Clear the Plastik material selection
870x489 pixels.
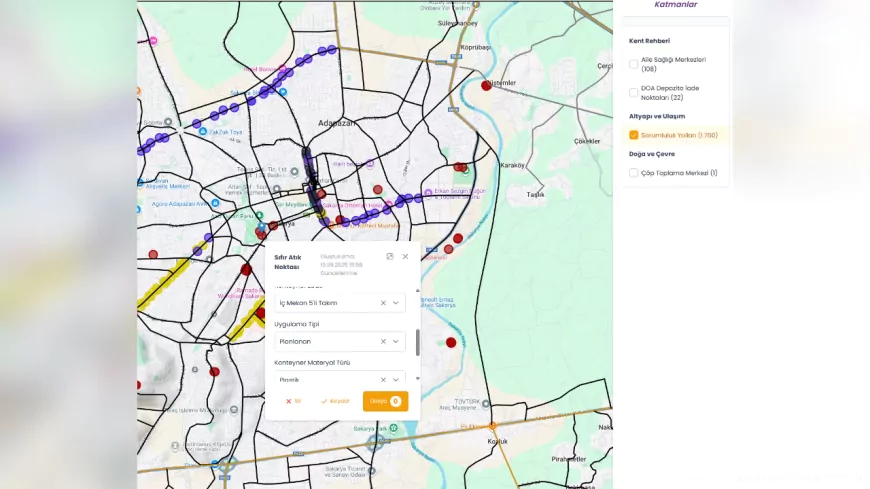point(383,380)
